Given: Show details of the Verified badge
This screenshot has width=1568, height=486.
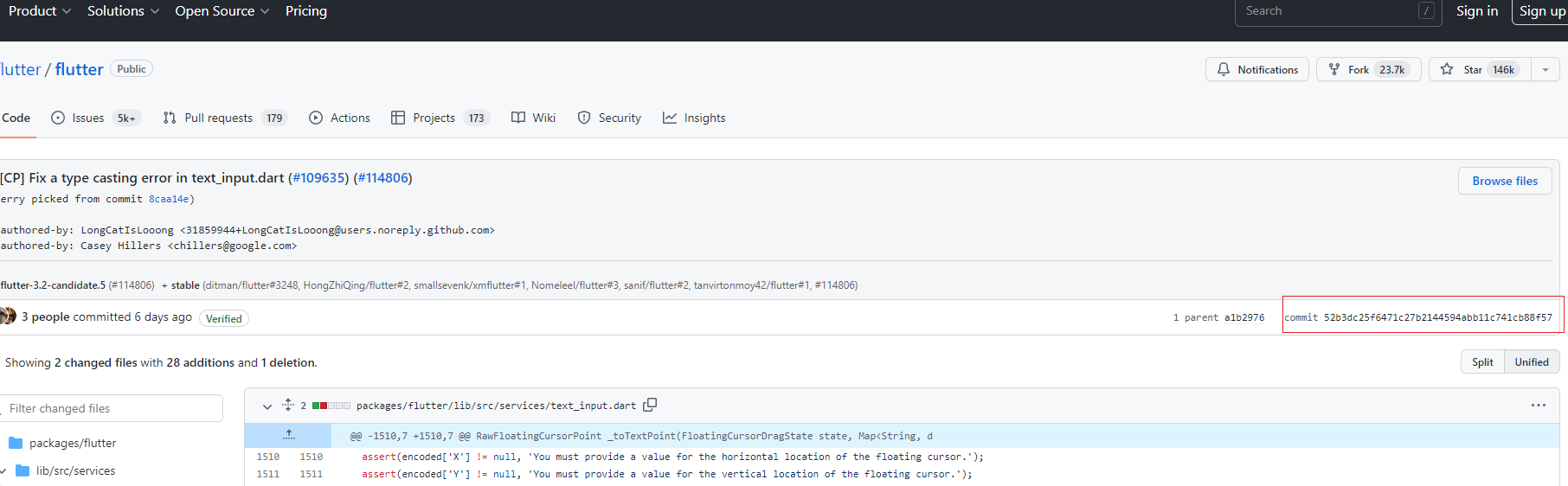Looking at the screenshot, I should (224, 318).
